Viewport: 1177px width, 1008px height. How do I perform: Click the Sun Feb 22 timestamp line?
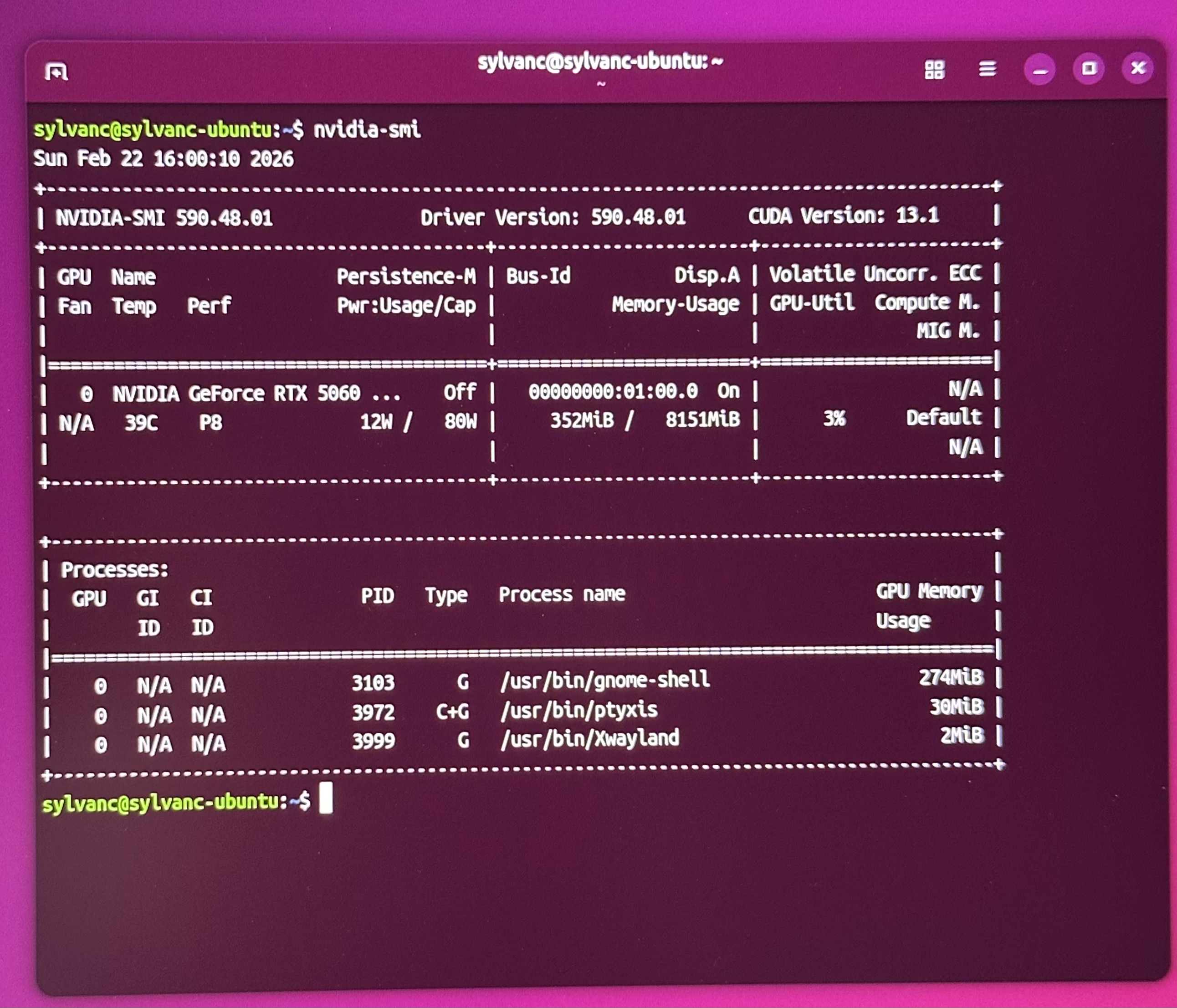pos(163,159)
